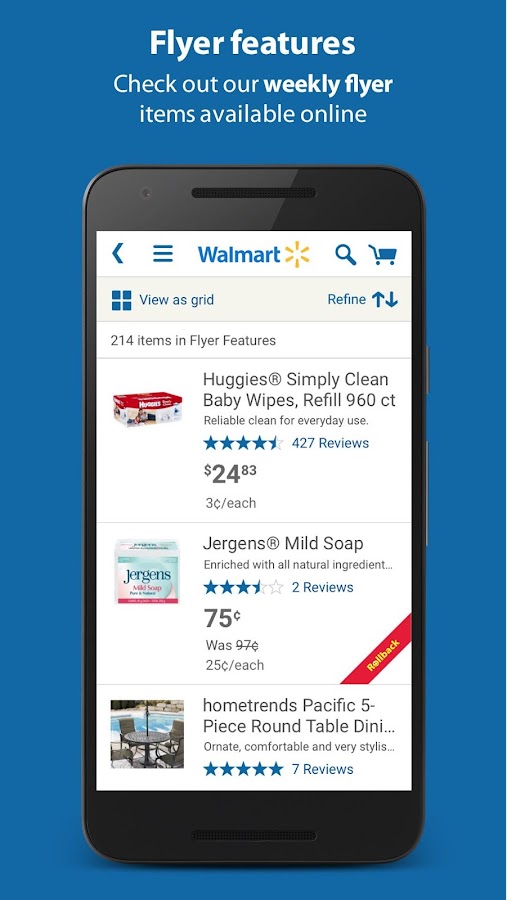Tap the Walmart spark logo
Viewport: 507px width, 900px height.
[x=297, y=254]
